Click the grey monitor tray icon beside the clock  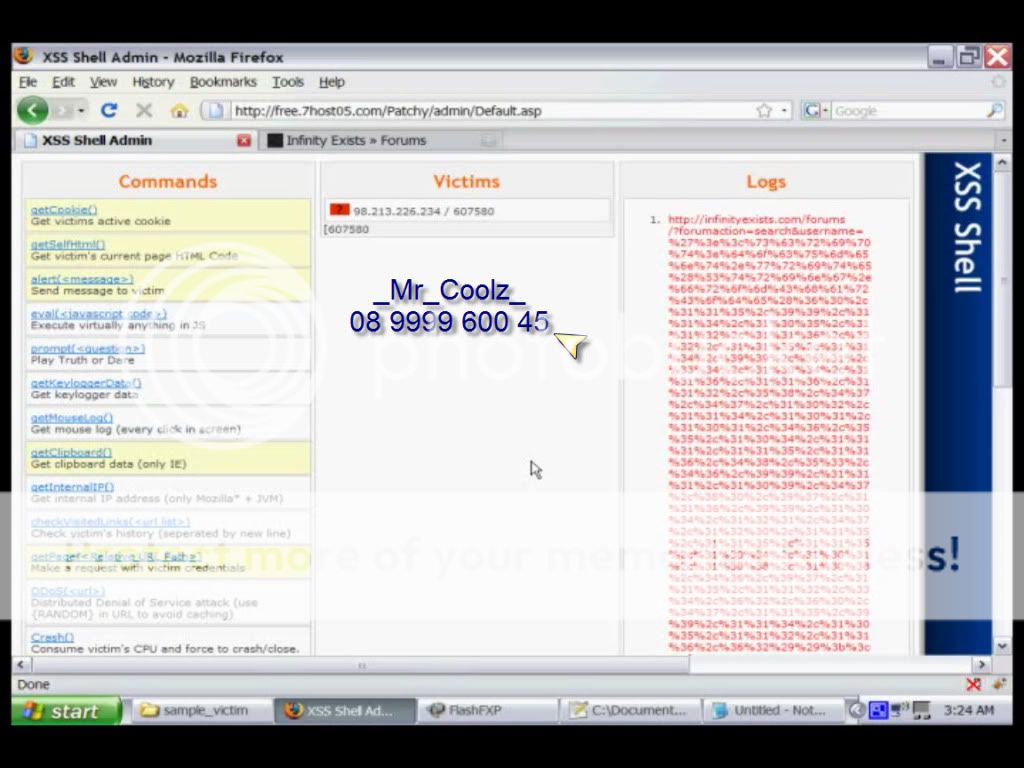(921, 710)
